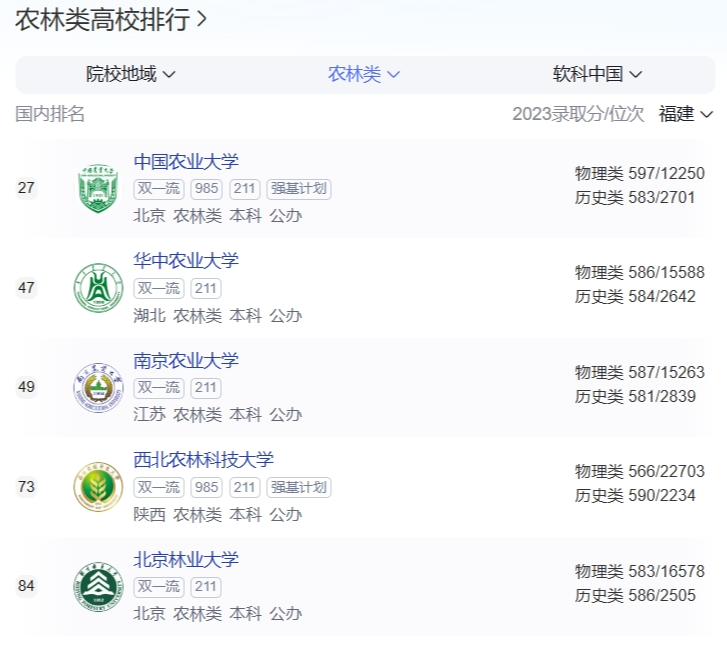
Task: Click the 北京林业大学 logo
Action: tap(98, 586)
